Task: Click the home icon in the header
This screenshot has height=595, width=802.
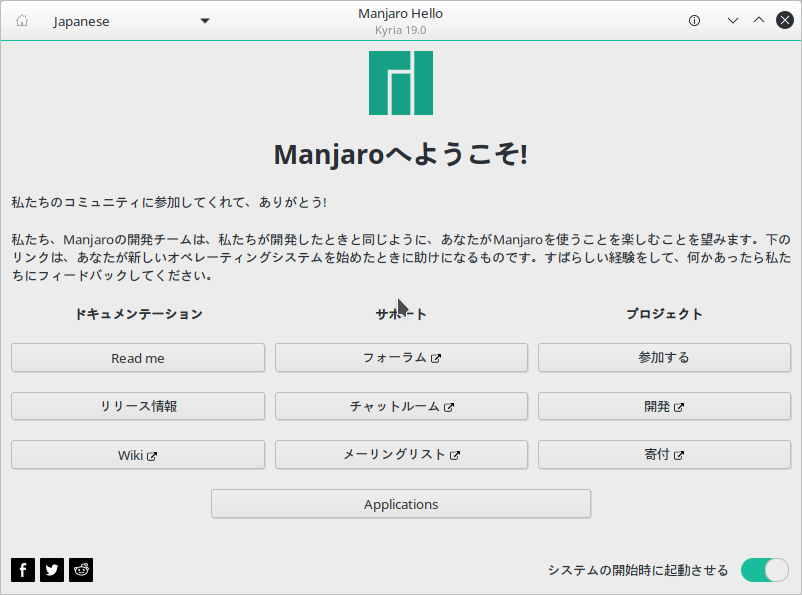Action: [21, 20]
